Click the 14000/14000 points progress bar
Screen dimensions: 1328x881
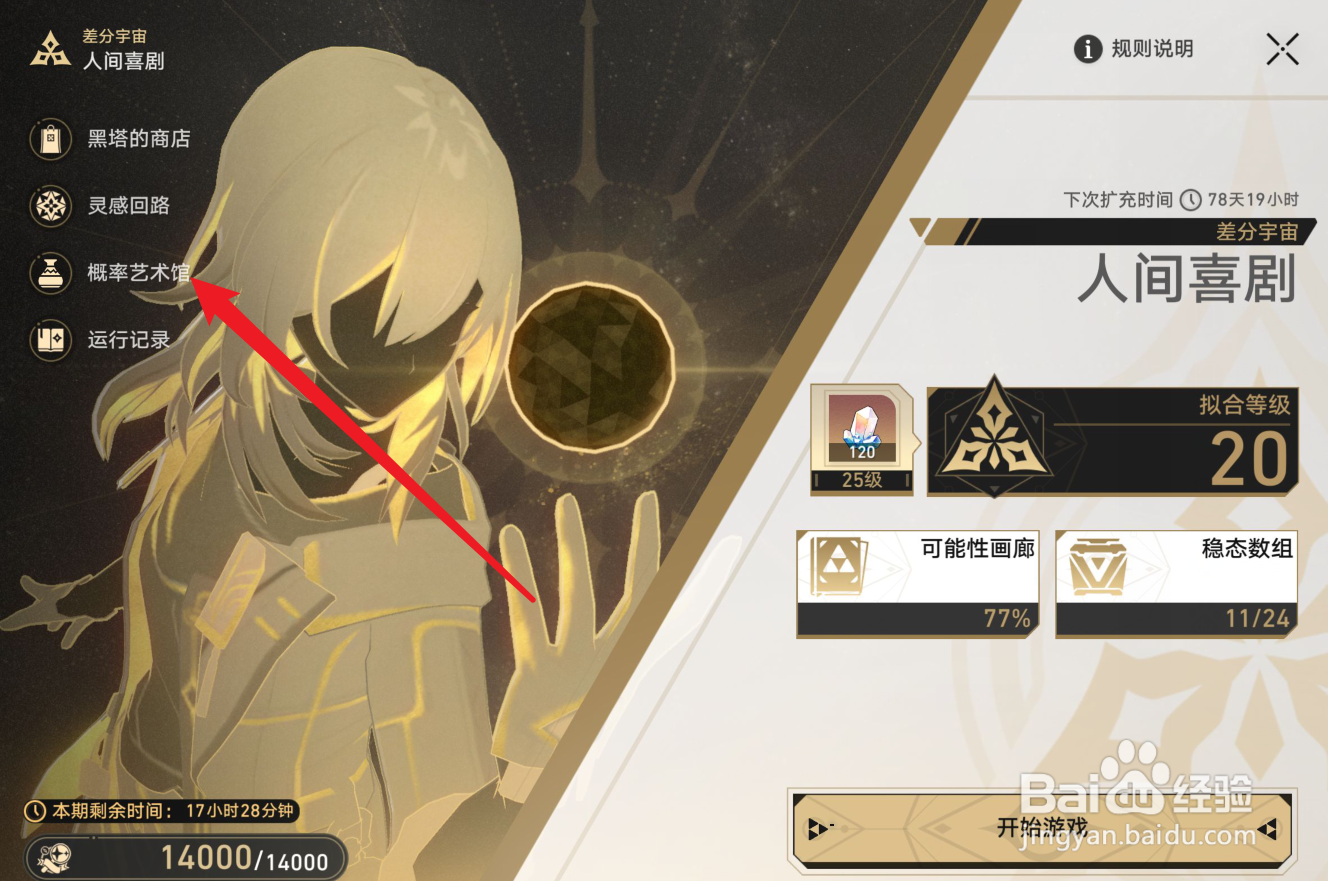pyautogui.click(x=185, y=857)
